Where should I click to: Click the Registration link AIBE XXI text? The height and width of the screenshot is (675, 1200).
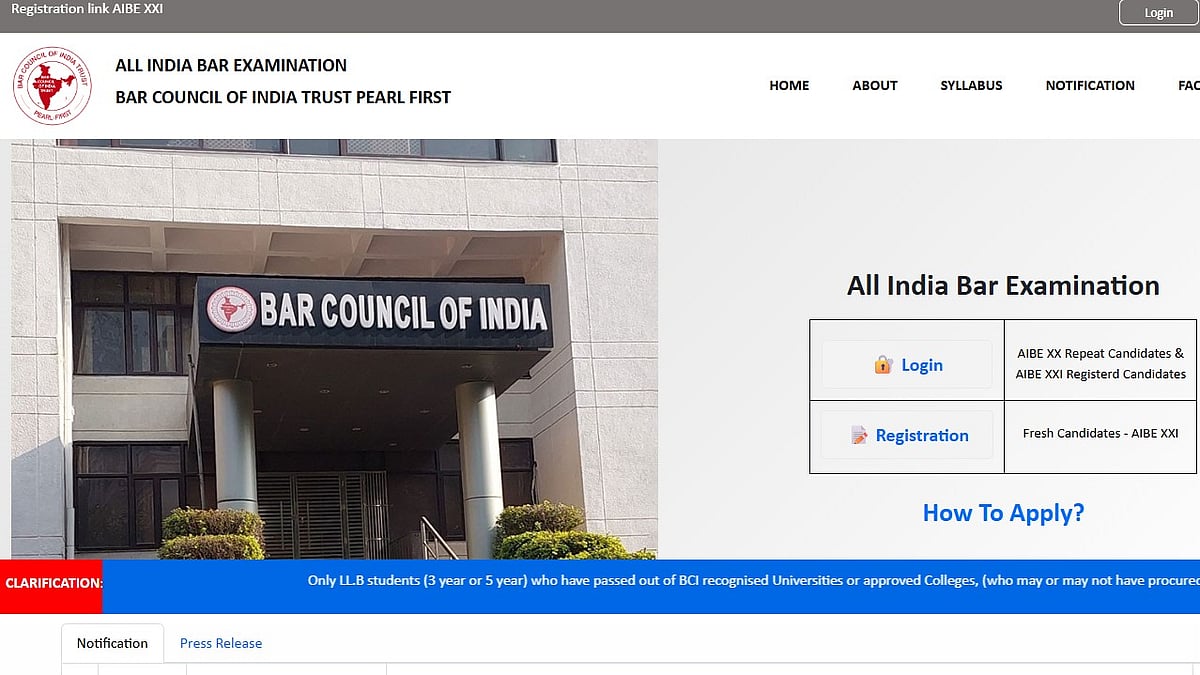(87, 9)
